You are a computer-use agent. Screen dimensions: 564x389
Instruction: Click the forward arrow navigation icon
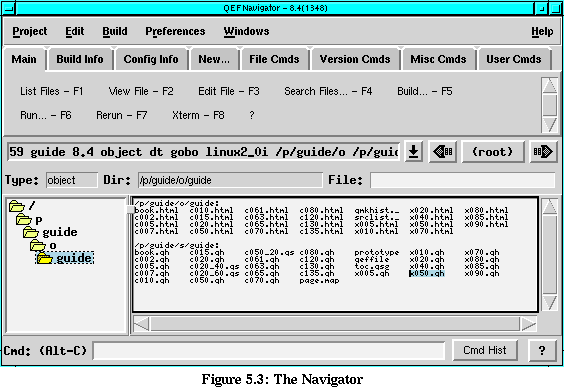click(x=543, y=151)
